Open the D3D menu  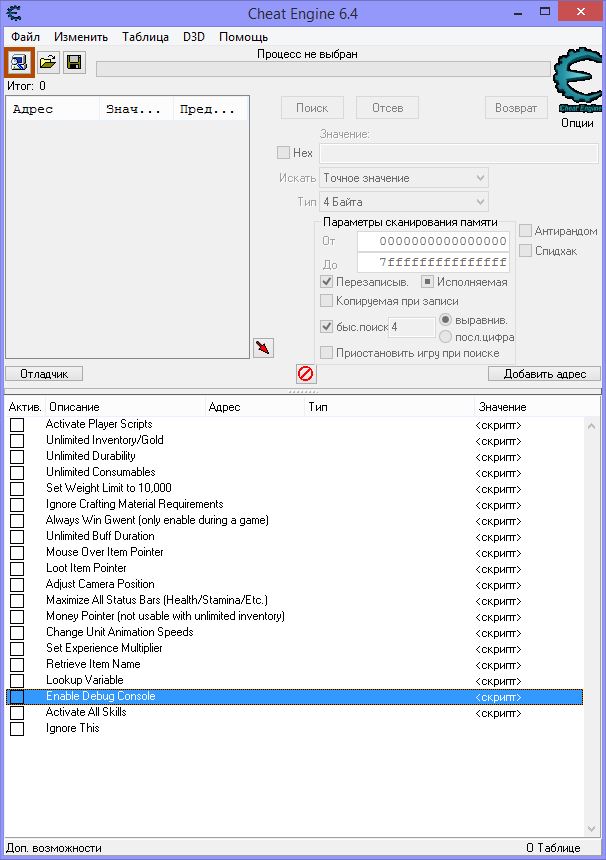click(x=194, y=37)
